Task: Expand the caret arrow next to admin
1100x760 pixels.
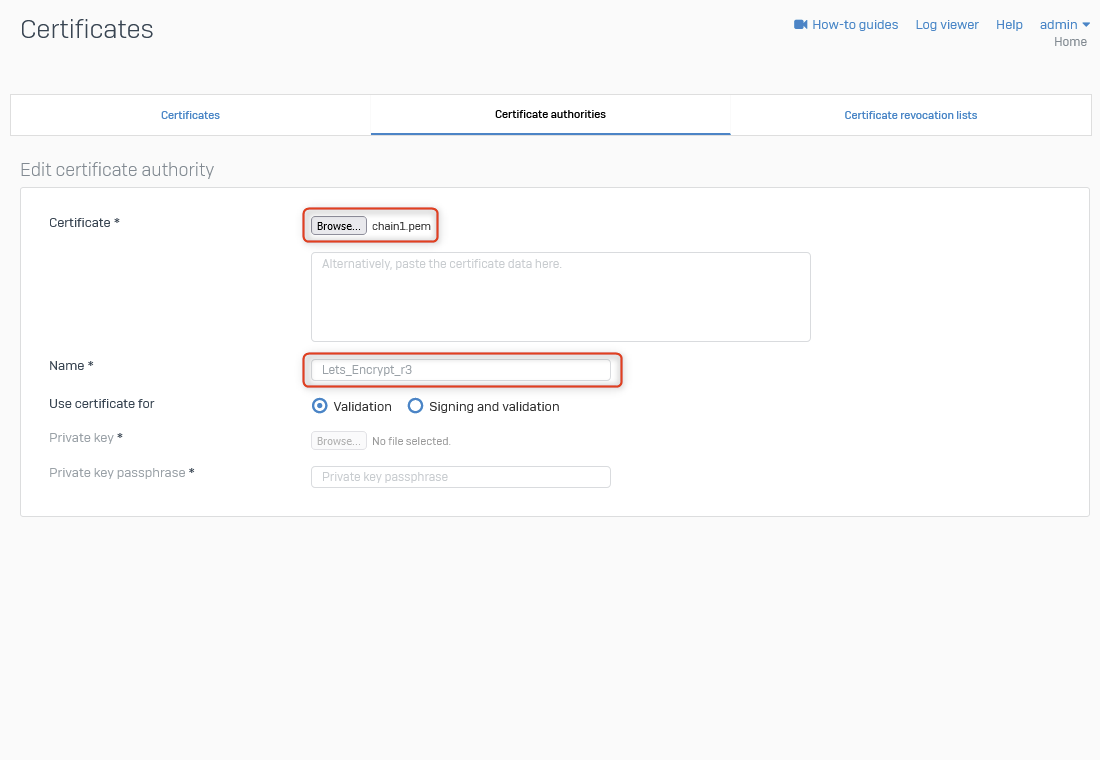Action: [1086, 25]
